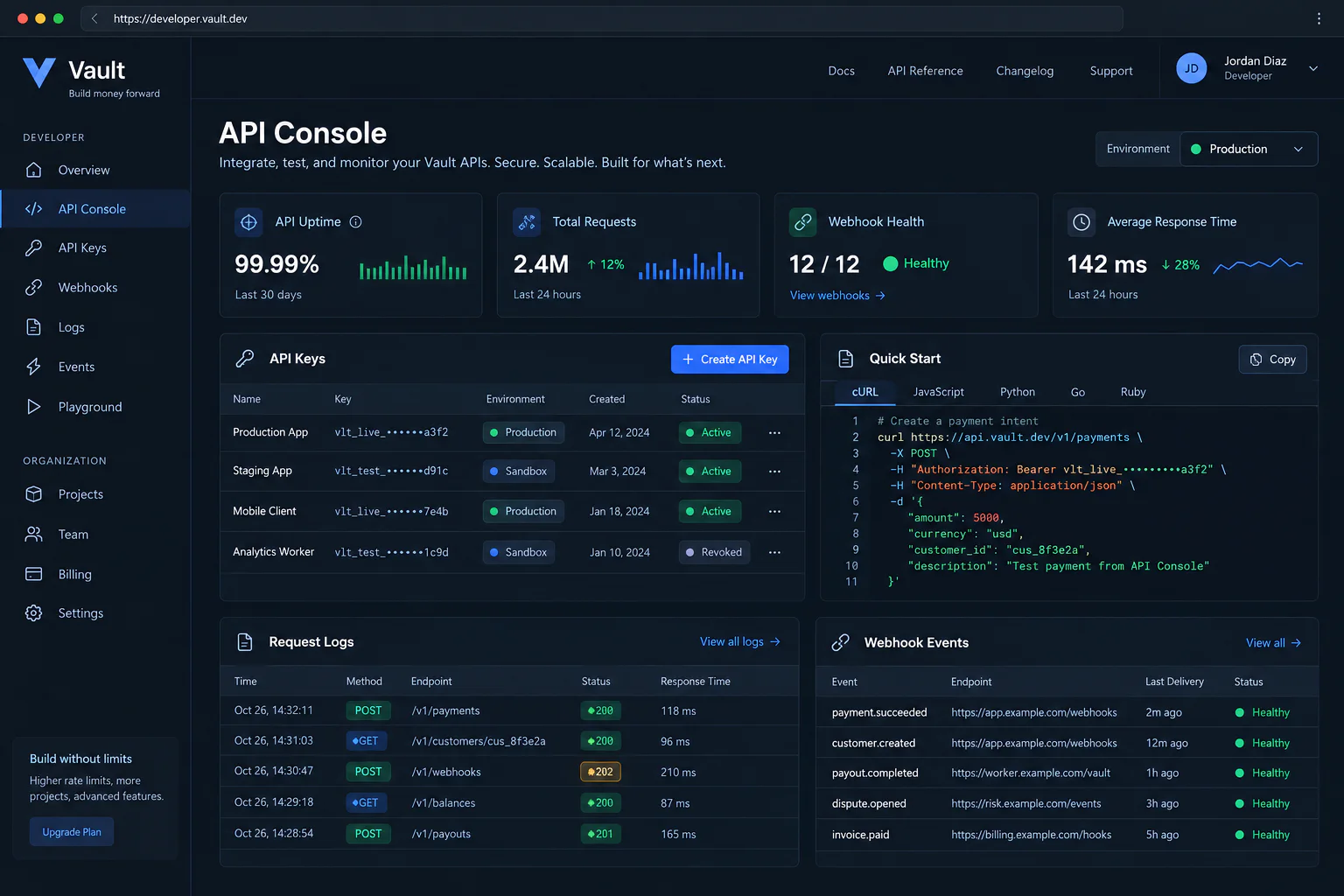1344x896 pixels.
Task: Click the Events lightning bolt icon
Action: point(34,367)
